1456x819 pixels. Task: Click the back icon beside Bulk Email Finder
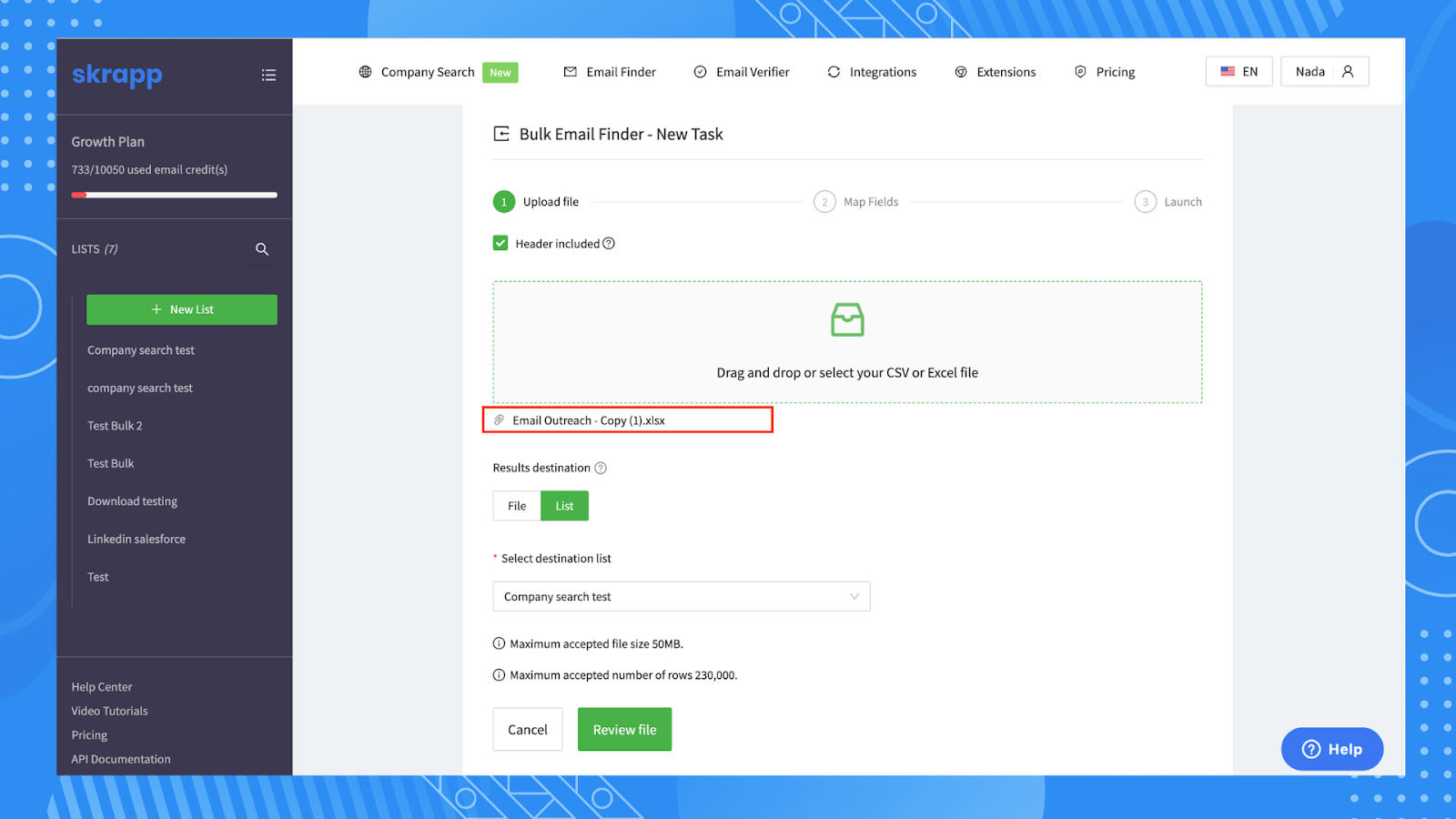click(501, 134)
